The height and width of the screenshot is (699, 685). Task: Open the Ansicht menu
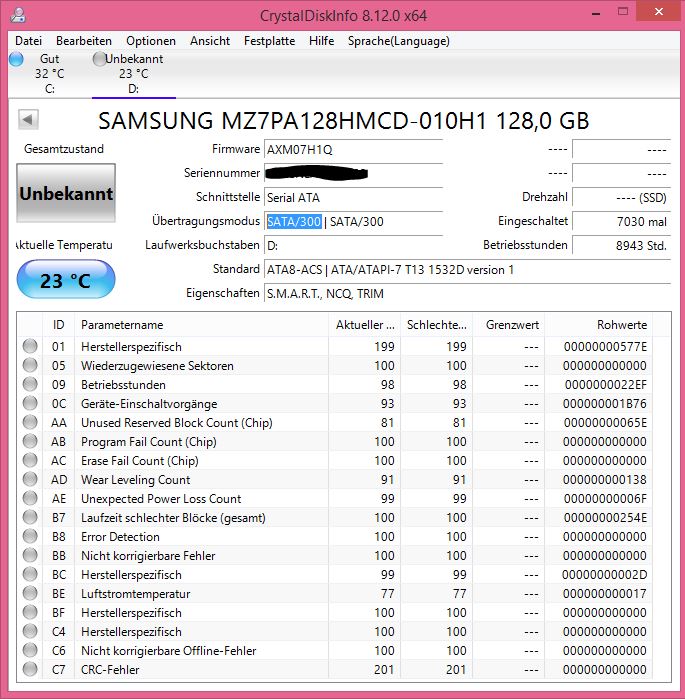coord(210,41)
